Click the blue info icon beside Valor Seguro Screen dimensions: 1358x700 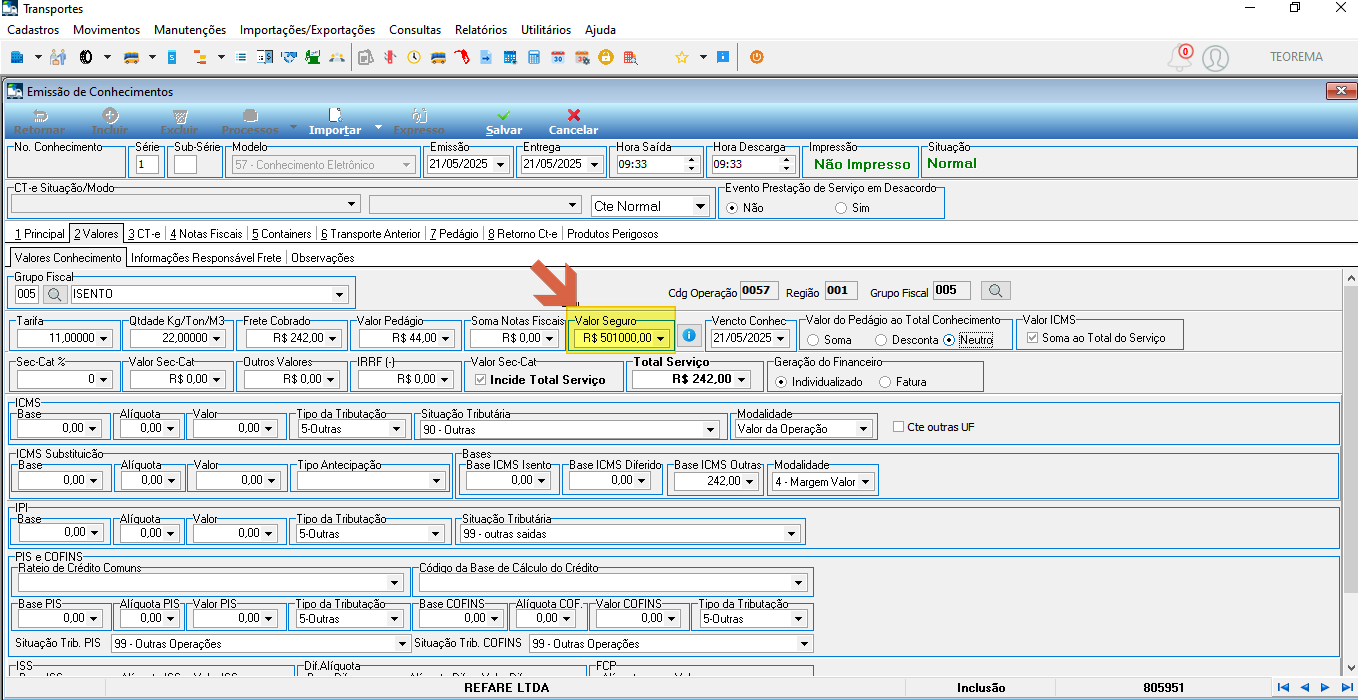click(x=688, y=336)
